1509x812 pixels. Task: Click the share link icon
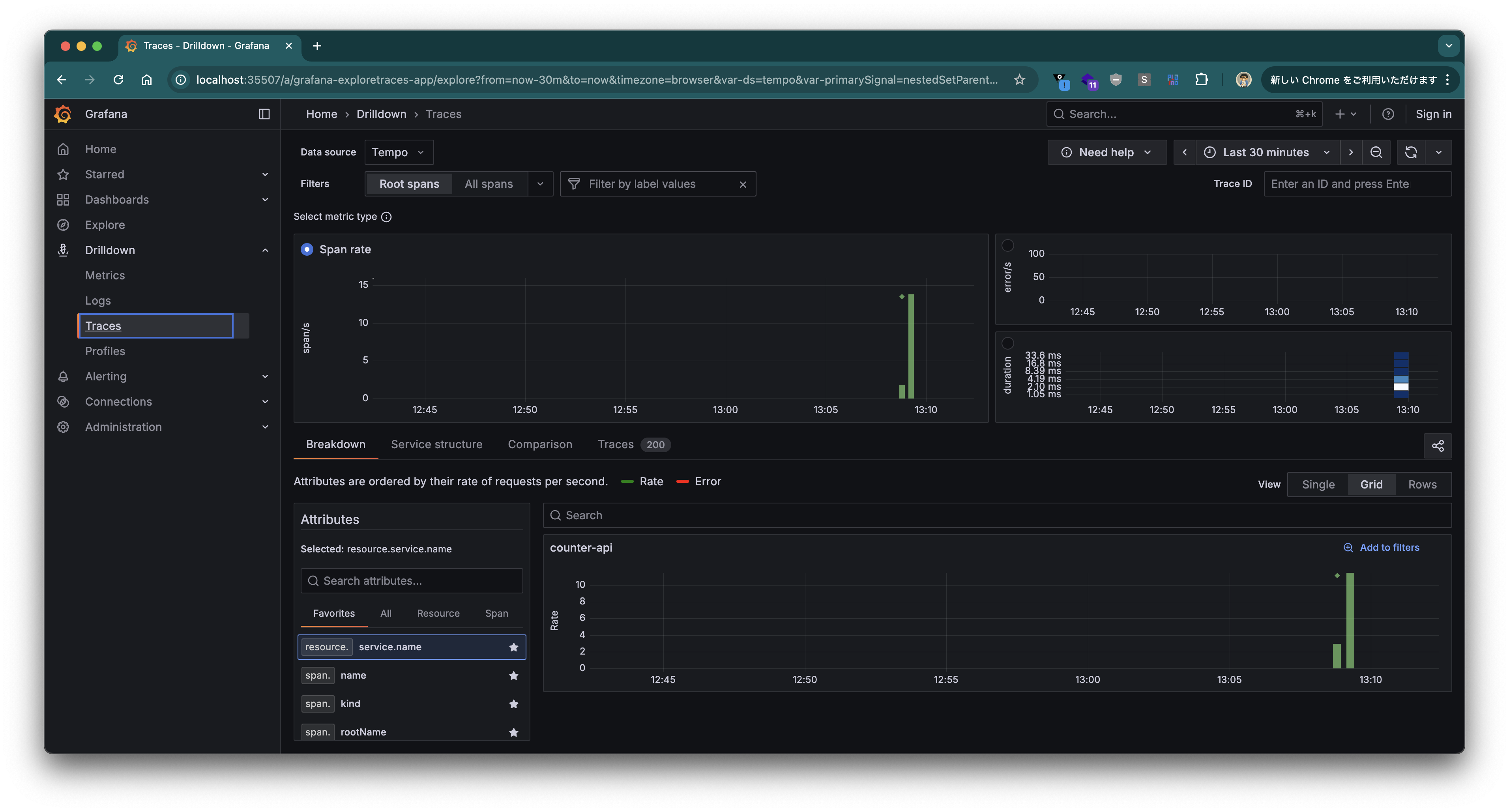(x=1438, y=446)
